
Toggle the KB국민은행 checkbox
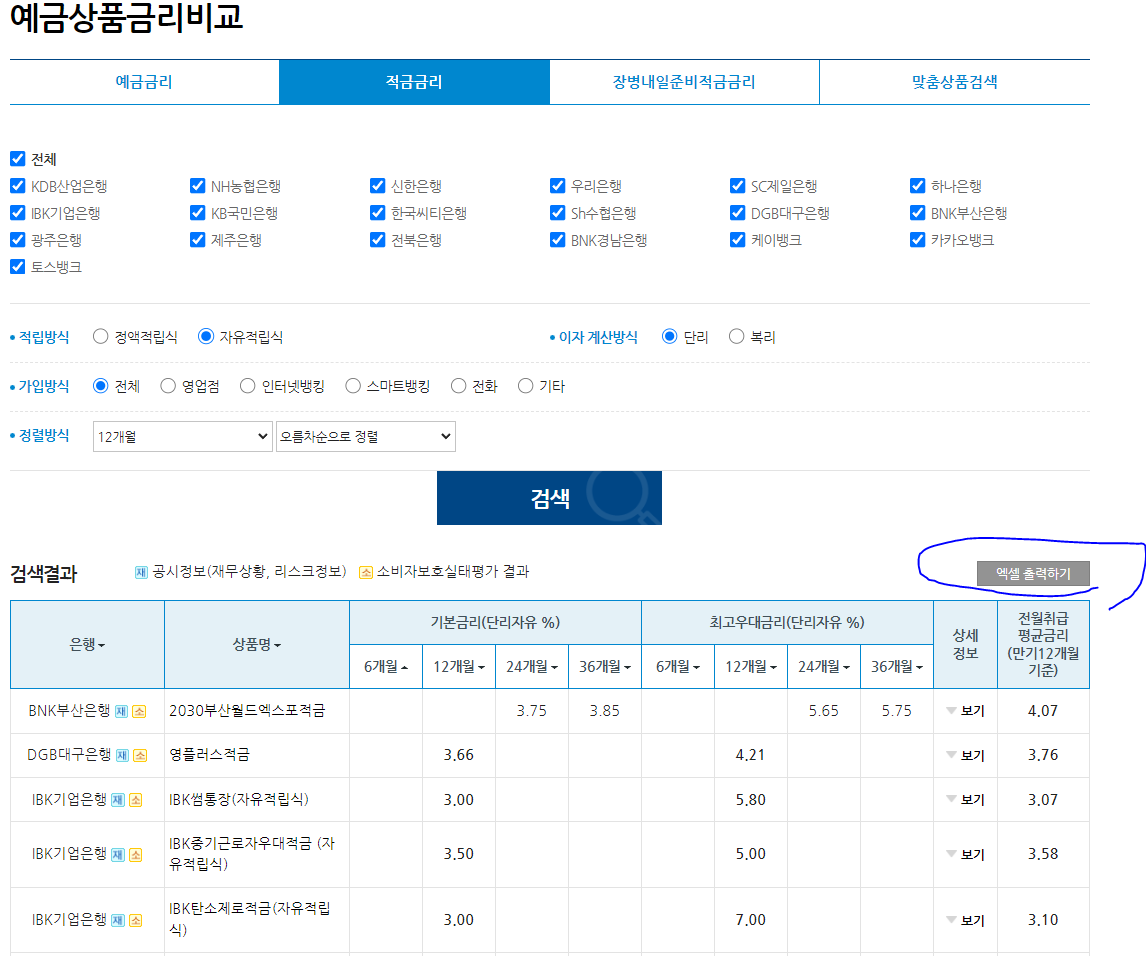197,213
